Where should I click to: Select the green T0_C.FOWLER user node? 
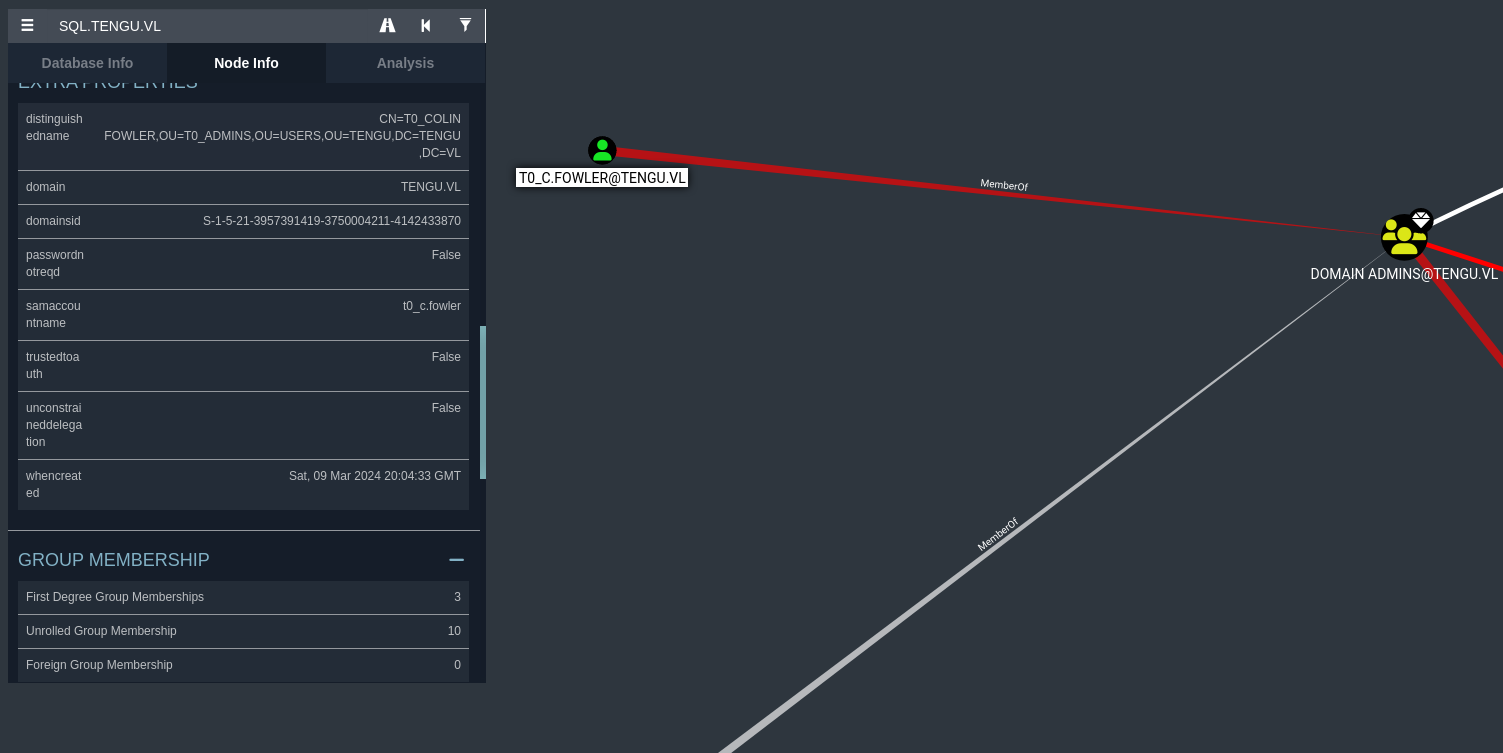coord(602,151)
